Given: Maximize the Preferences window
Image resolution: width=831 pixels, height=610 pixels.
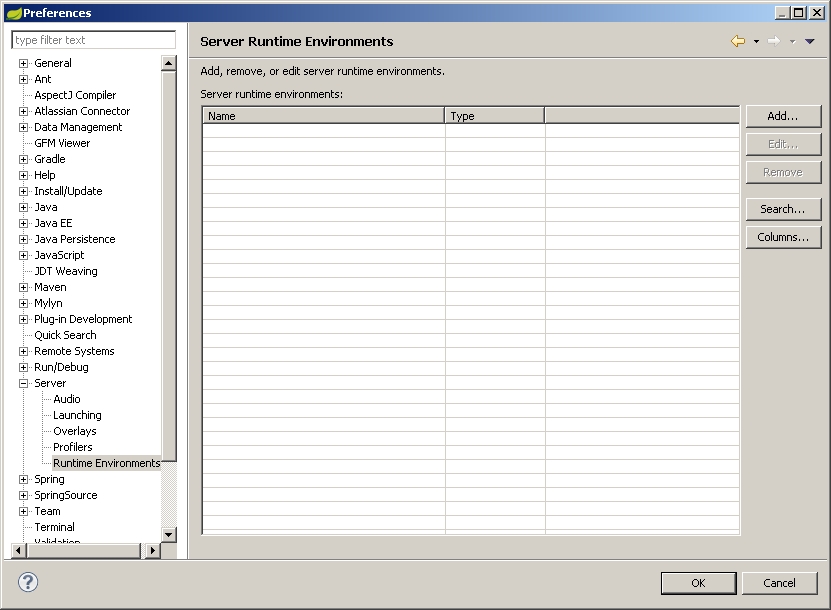Looking at the screenshot, I should tap(799, 13).
